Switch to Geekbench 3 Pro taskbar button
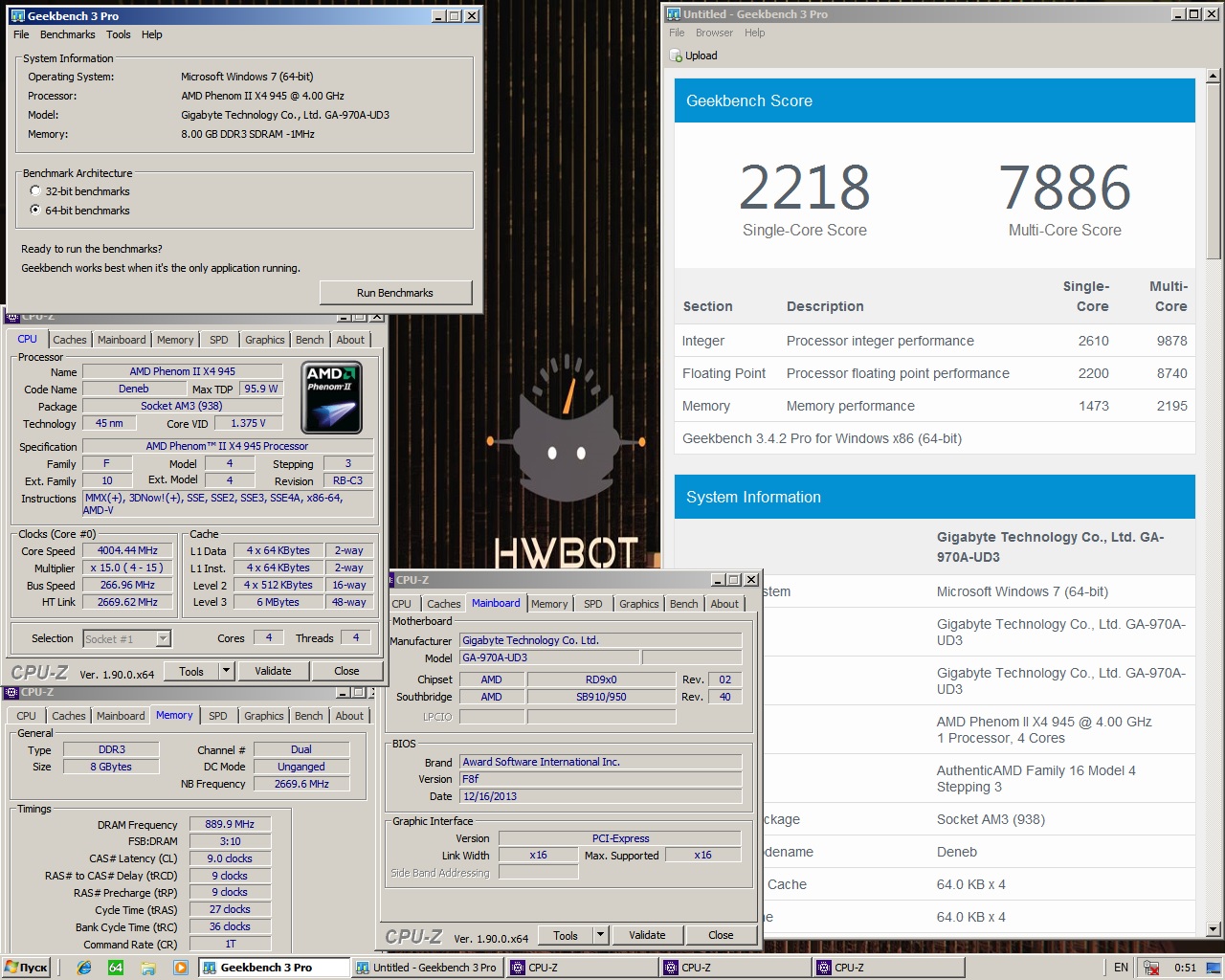Image resolution: width=1225 pixels, height=980 pixels. 275,968
